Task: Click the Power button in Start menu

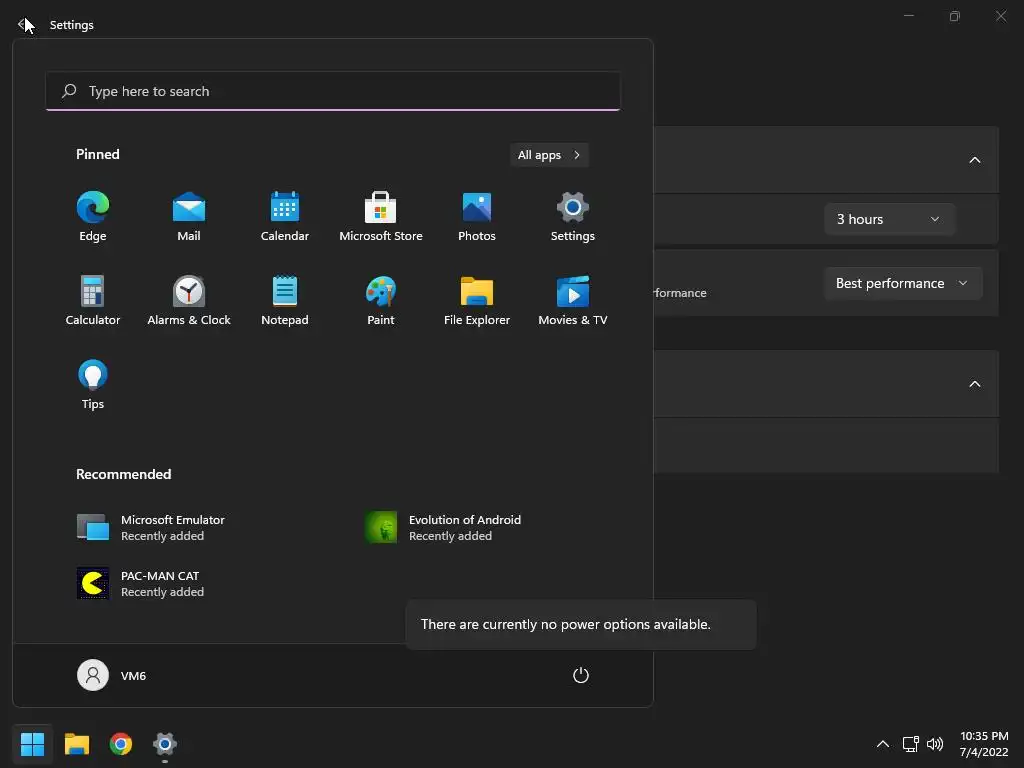Action: click(581, 675)
